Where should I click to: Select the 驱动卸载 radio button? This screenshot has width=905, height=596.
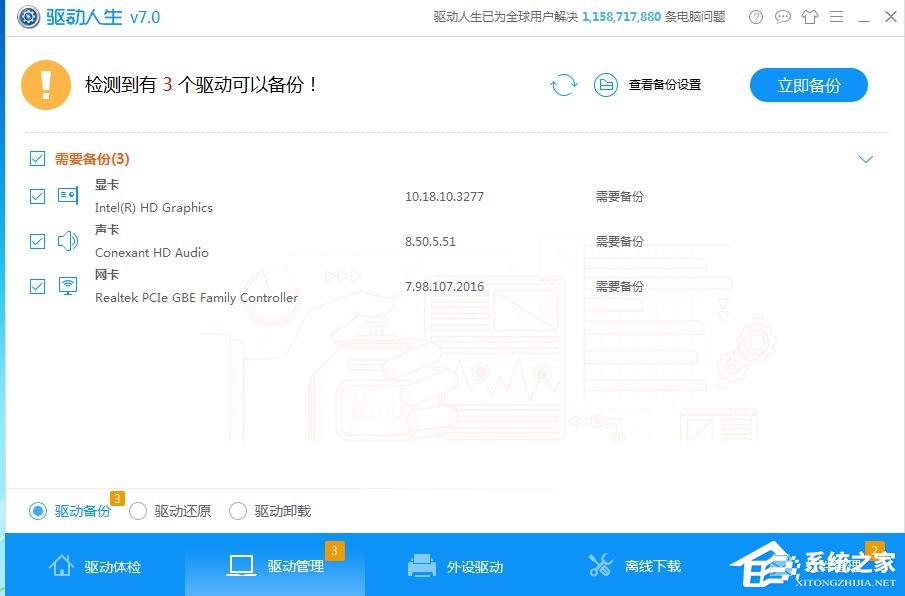(x=238, y=510)
